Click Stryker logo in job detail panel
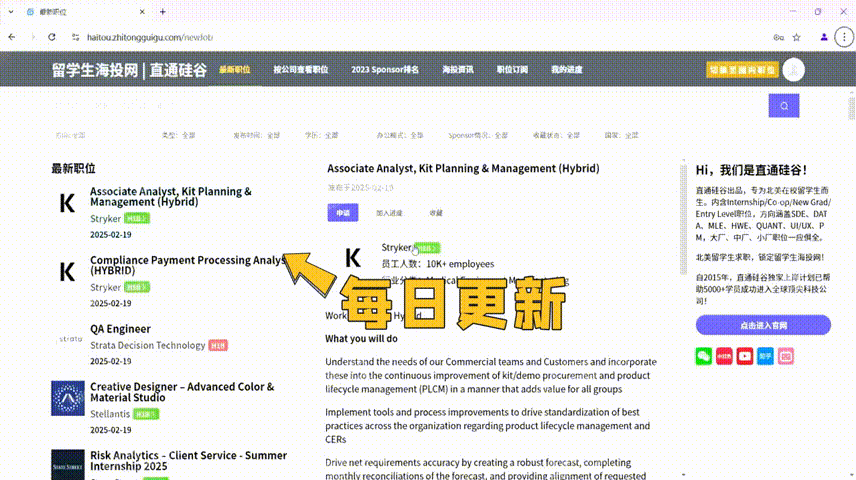856x480 pixels. pos(353,257)
